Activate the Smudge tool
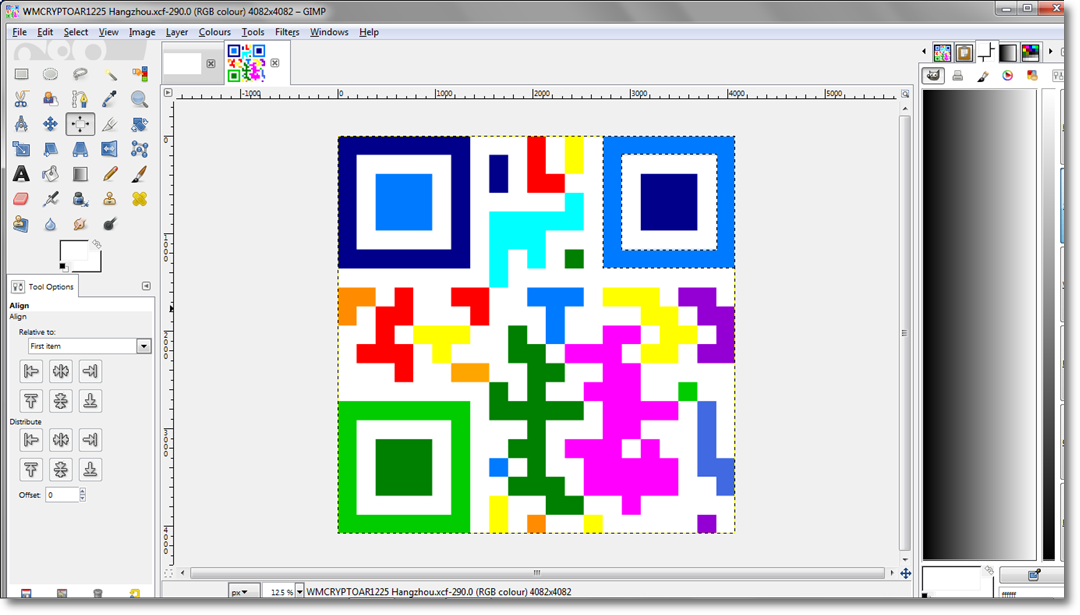1080x615 pixels. [x=80, y=224]
